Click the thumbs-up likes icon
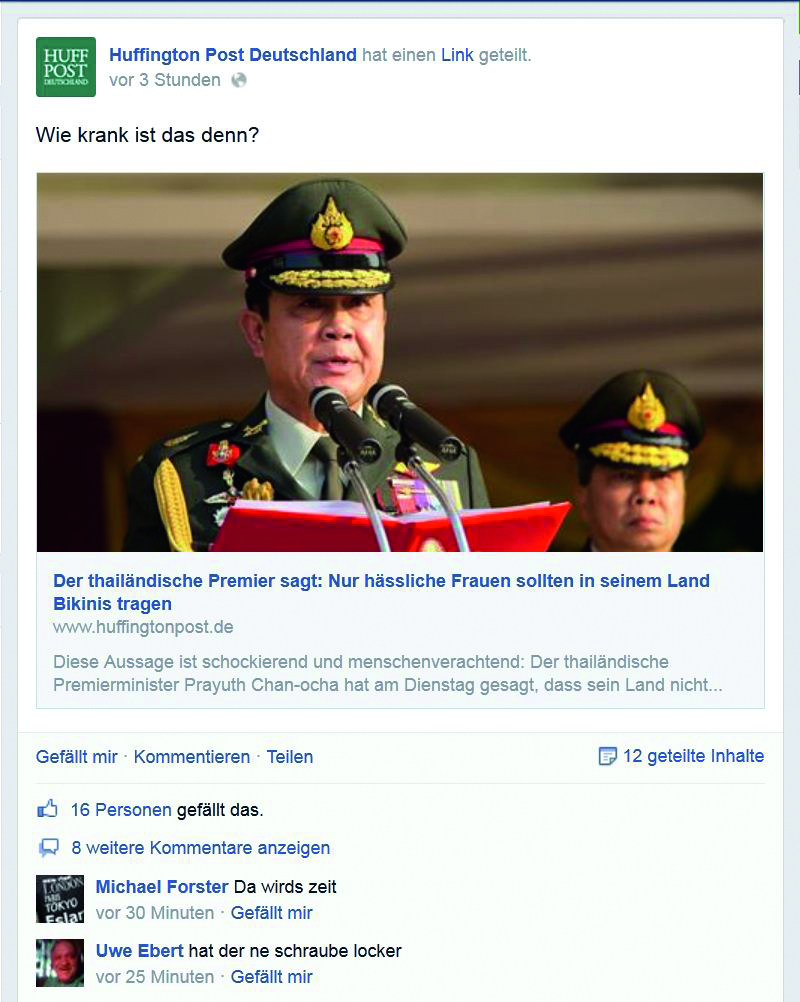 (47, 809)
